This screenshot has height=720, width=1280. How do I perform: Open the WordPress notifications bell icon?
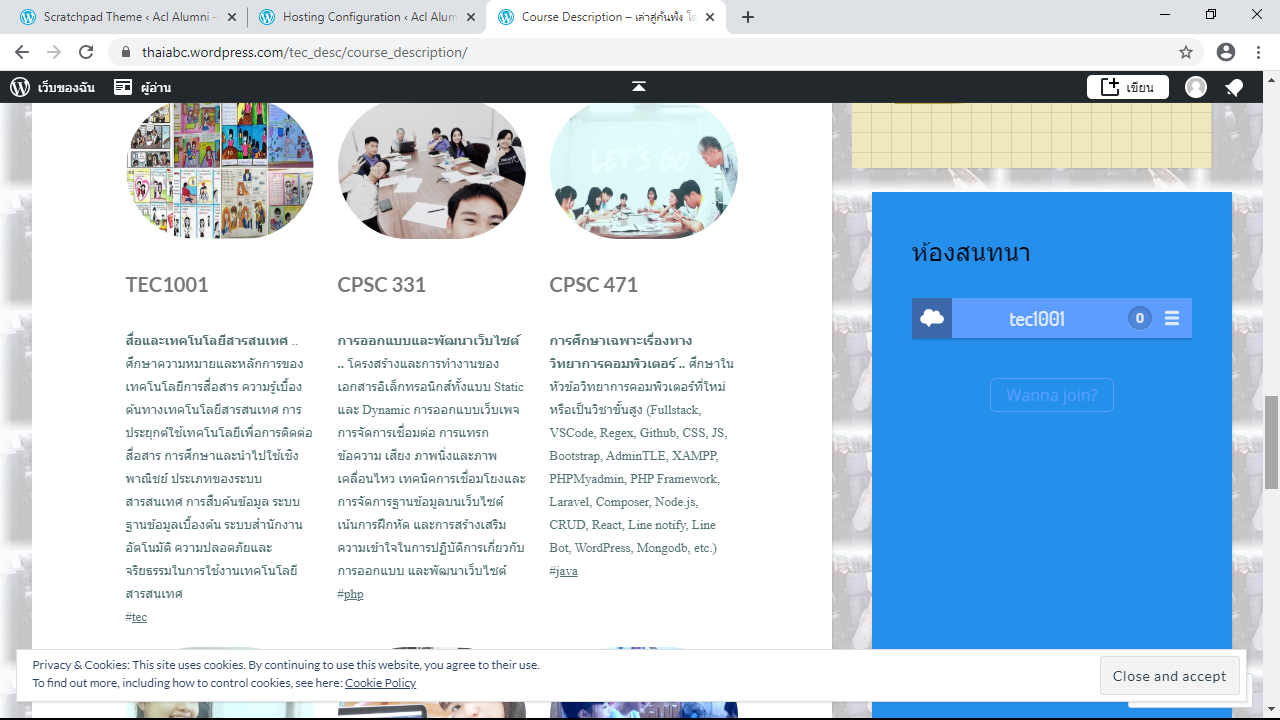[x=1234, y=88]
